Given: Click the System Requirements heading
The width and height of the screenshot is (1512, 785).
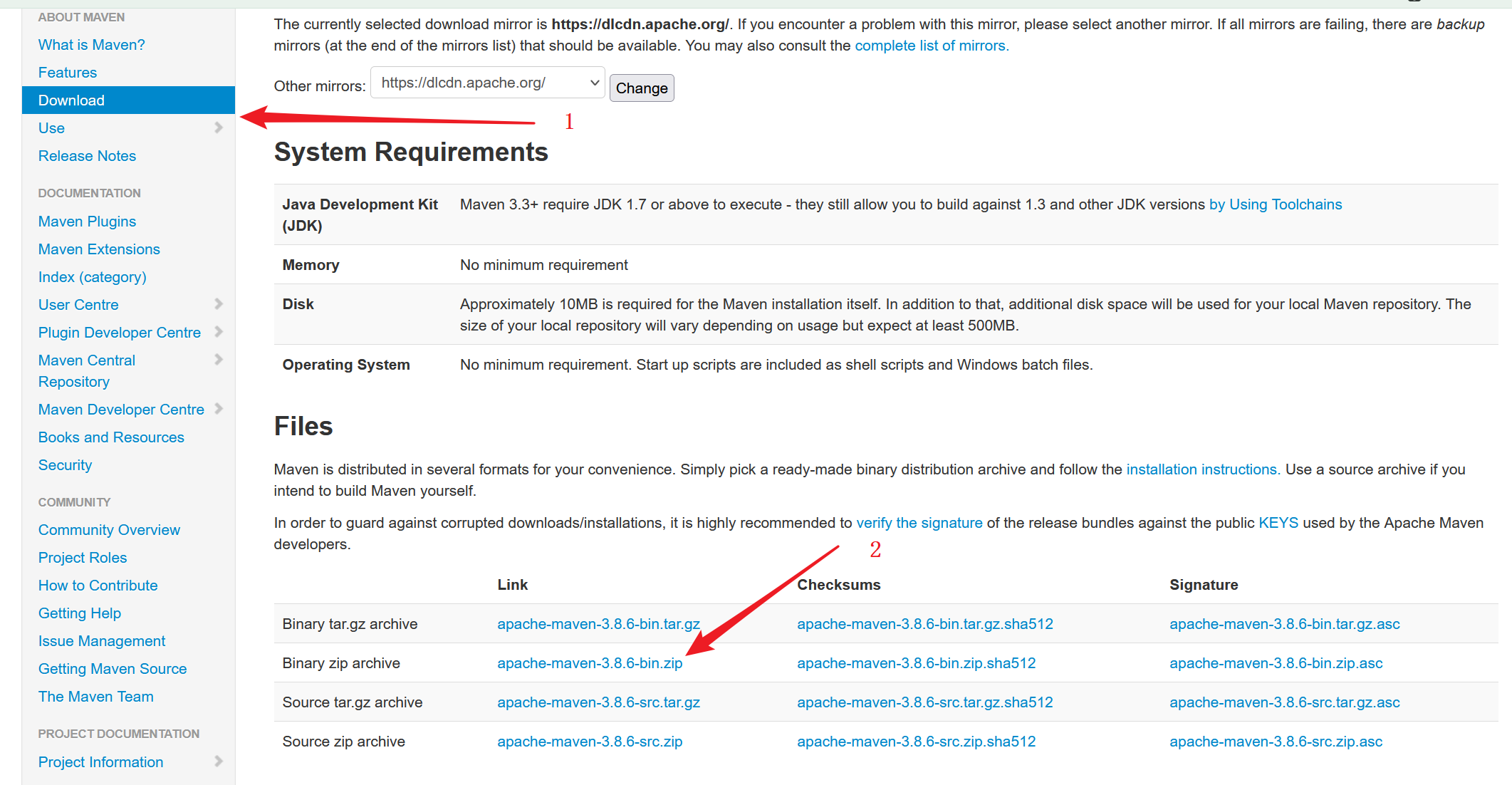Looking at the screenshot, I should click(x=411, y=152).
